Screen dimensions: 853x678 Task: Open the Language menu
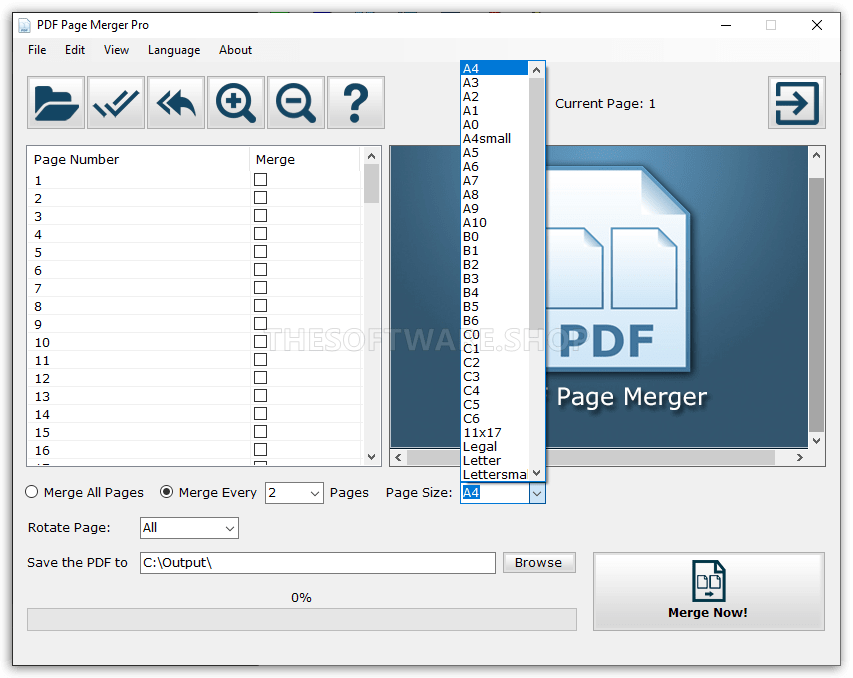[173, 49]
